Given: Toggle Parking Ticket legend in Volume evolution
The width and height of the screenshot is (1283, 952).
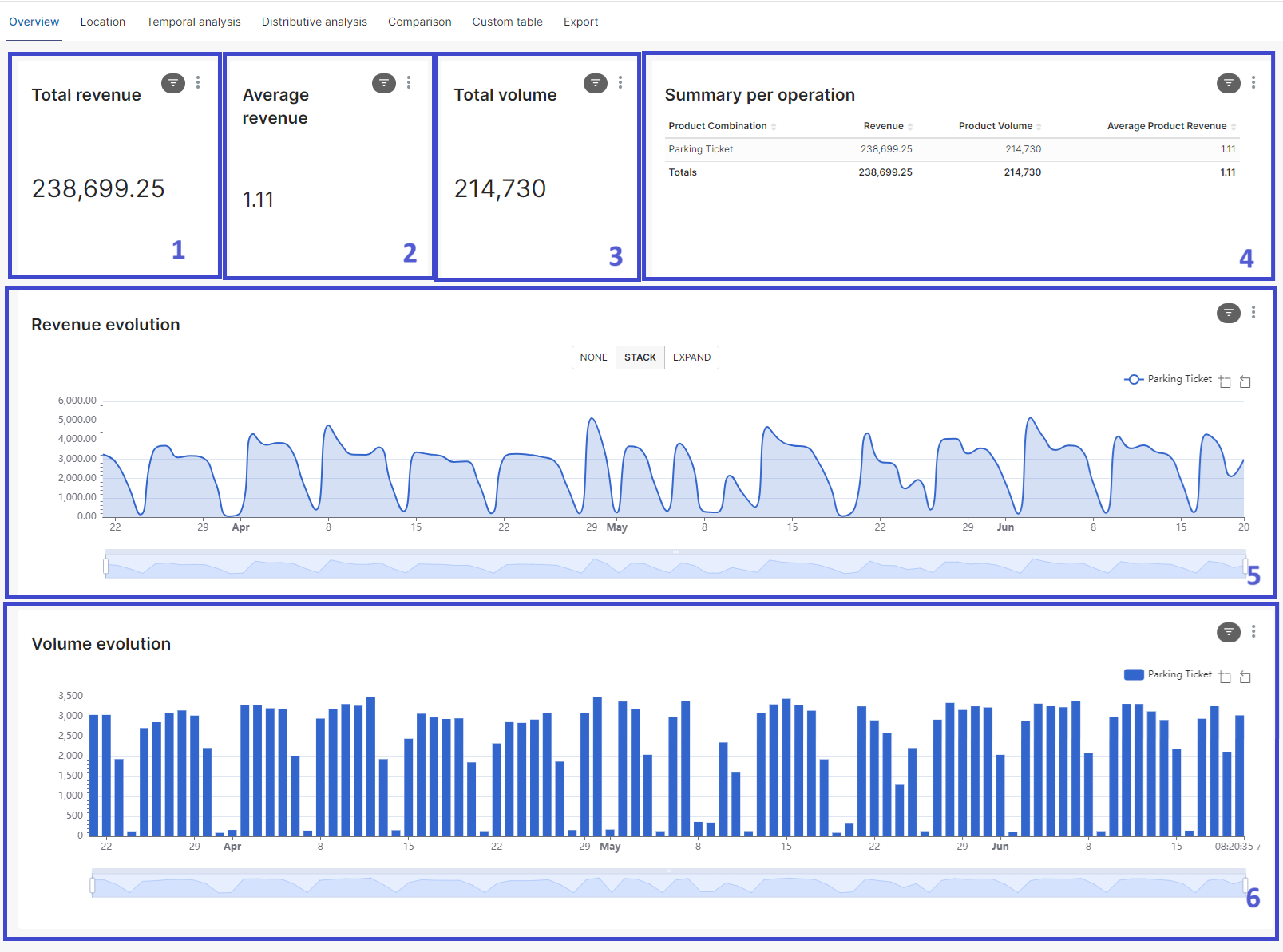Looking at the screenshot, I should (1168, 674).
